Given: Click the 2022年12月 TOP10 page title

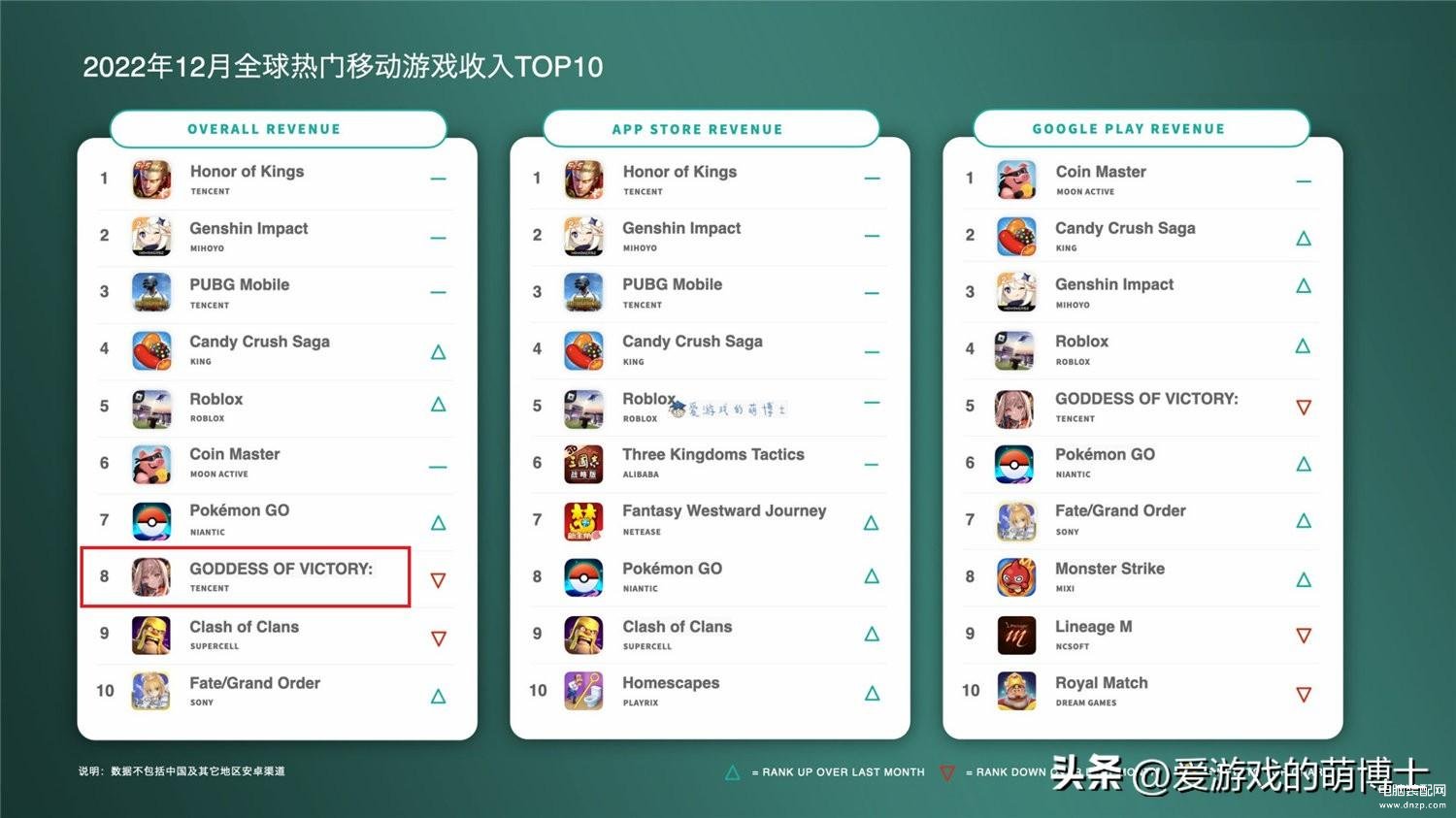Looking at the screenshot, I should click(x=343, y=67).
